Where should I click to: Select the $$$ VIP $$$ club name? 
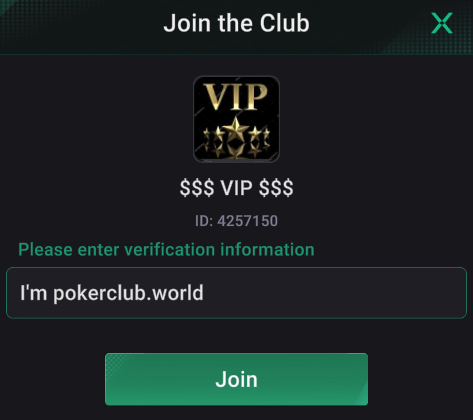(236, 188)
